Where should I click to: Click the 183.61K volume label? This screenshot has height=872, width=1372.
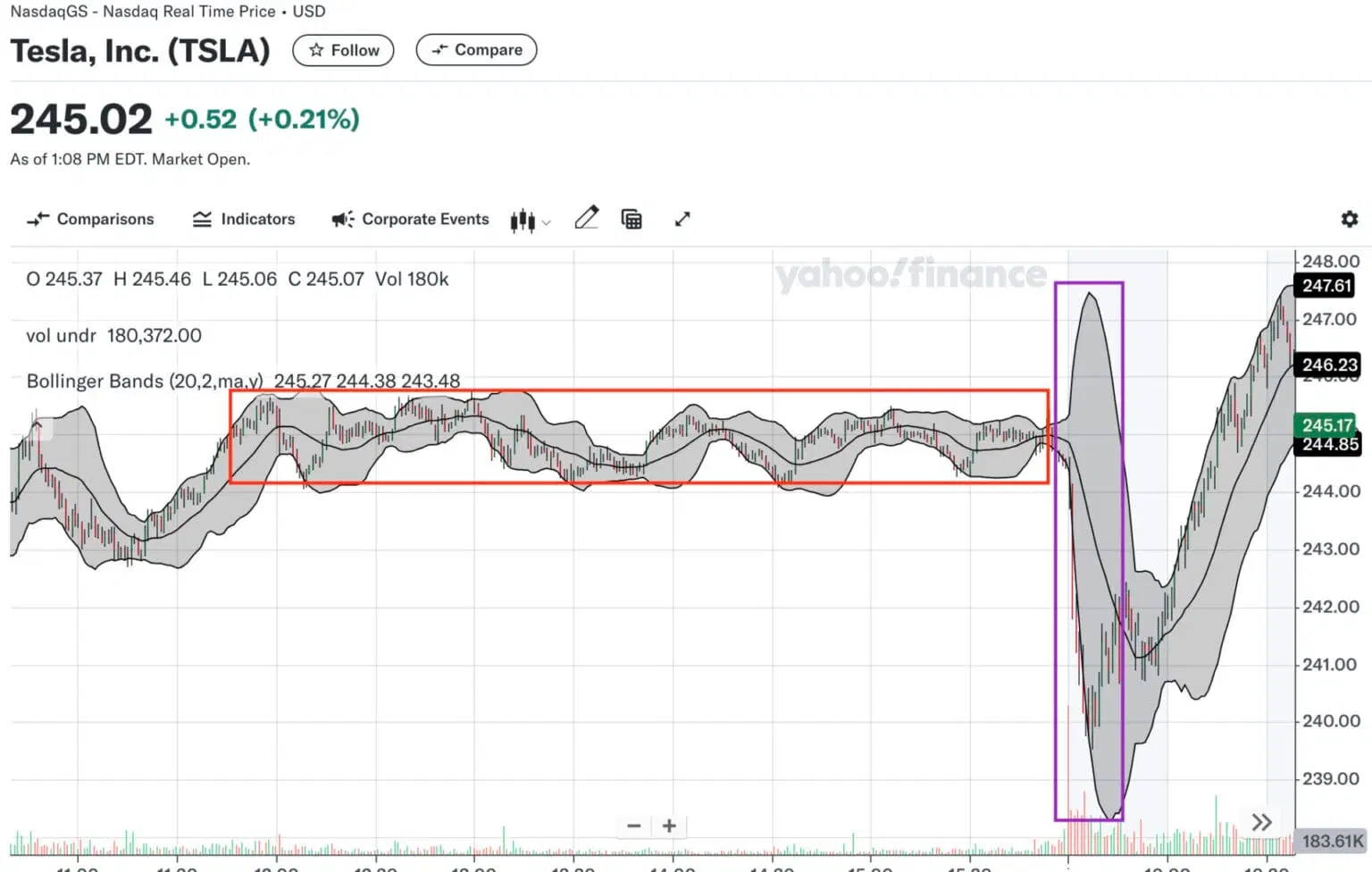(x=1332, y=841)
